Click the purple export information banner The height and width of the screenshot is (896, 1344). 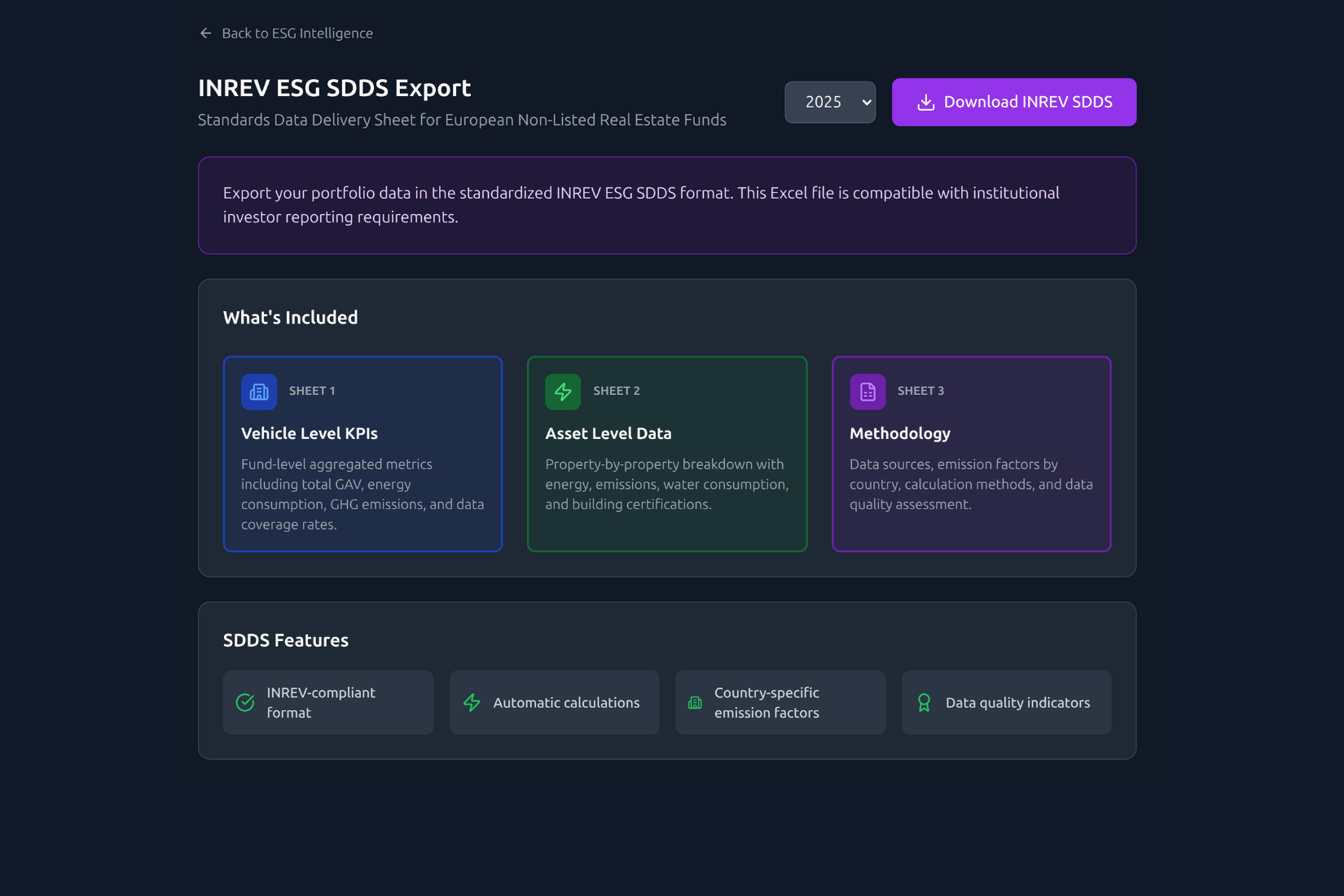pyautogui.click(x=666, y=205)
